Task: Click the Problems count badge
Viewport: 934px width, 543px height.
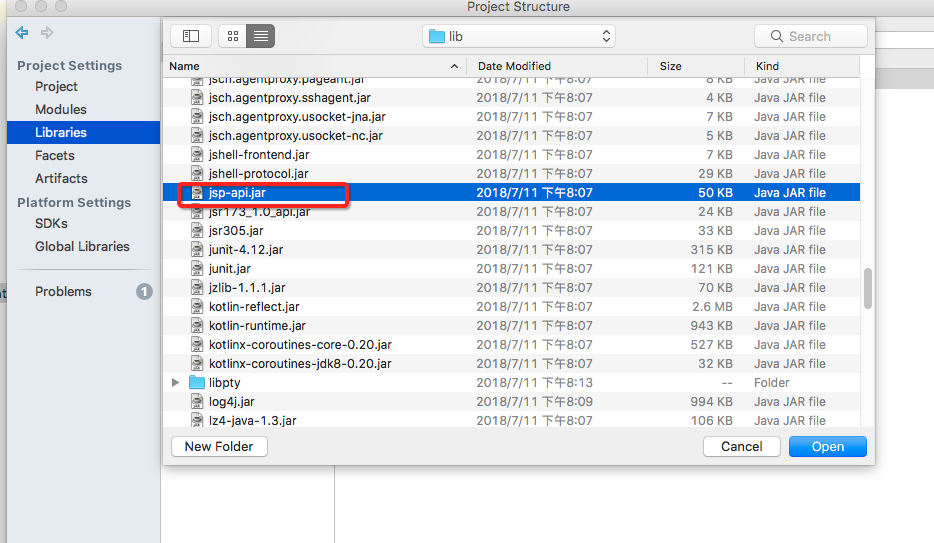Action: pyautogui.click(x=144, y=292)
